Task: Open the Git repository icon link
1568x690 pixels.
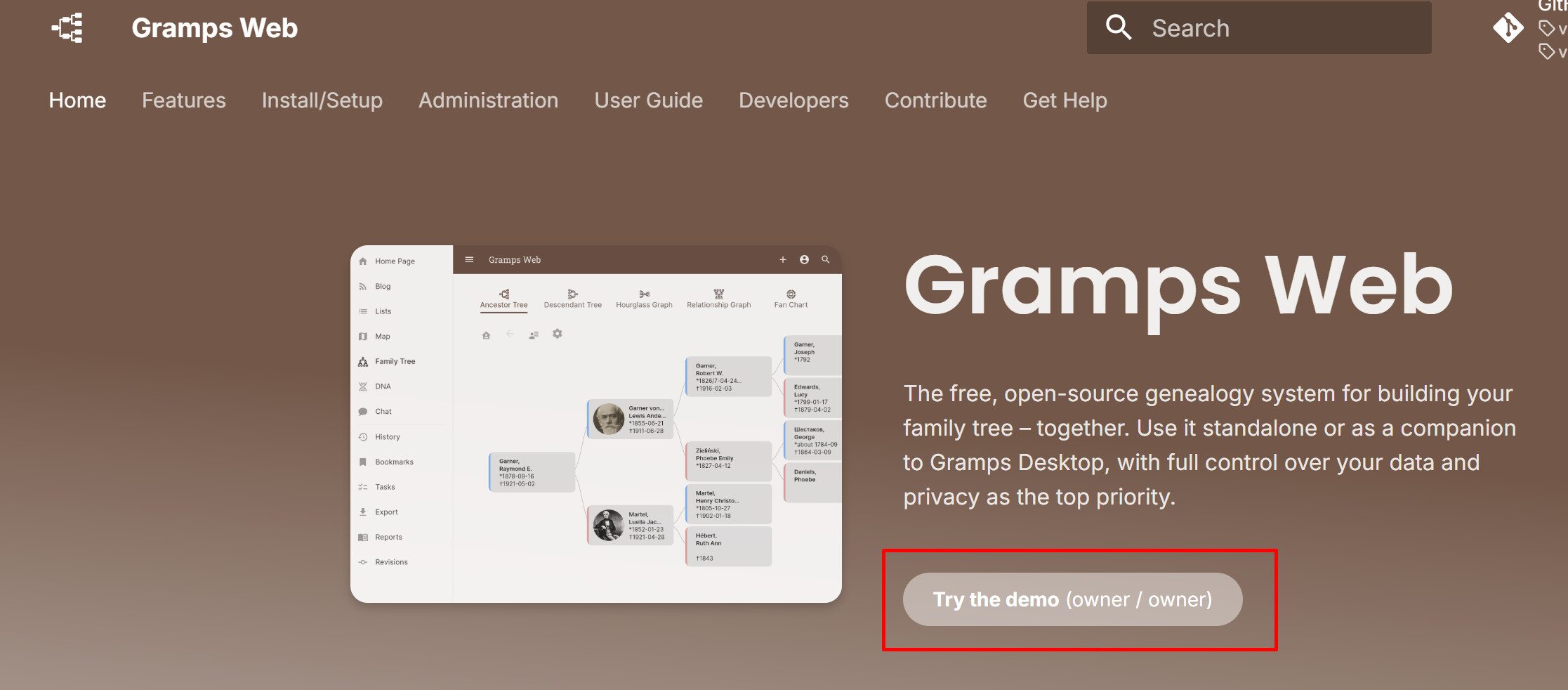Action: point(1508,28)
